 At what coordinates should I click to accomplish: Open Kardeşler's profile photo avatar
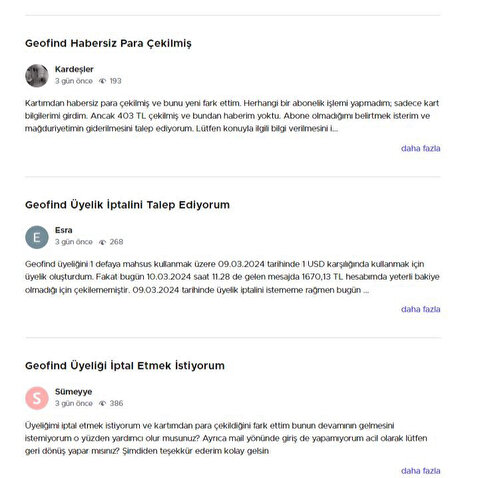pyautogui.click(x=37, y=76)
